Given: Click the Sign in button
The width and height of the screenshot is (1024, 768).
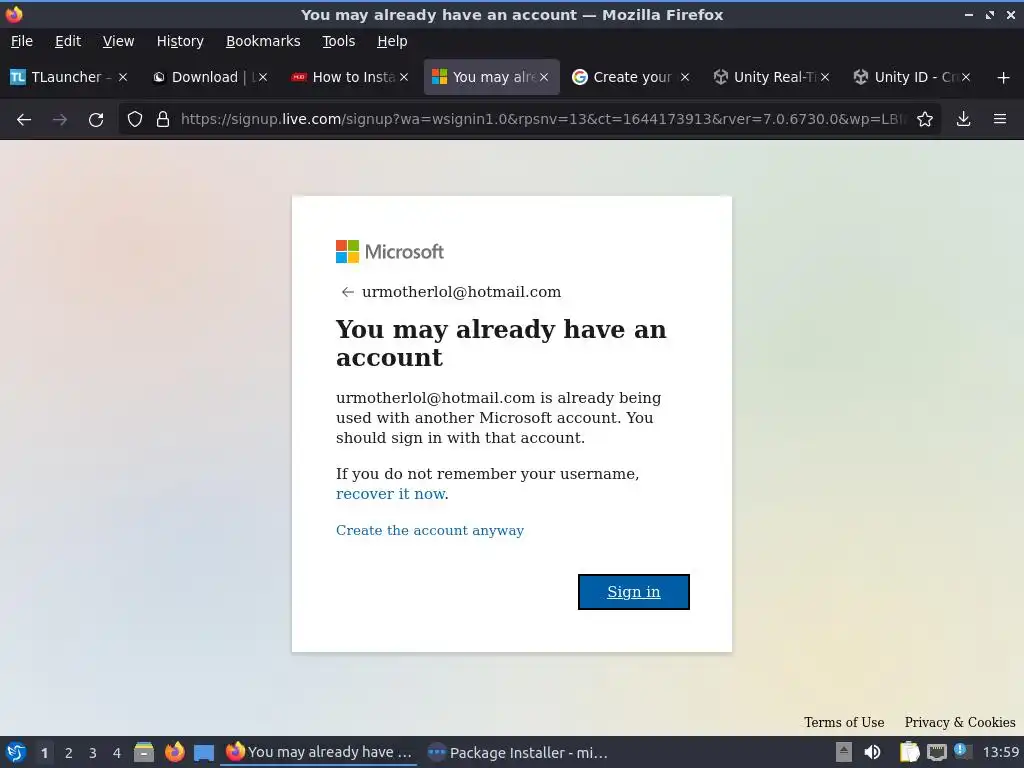Looking at the screenshot, I should pos(633,592).
